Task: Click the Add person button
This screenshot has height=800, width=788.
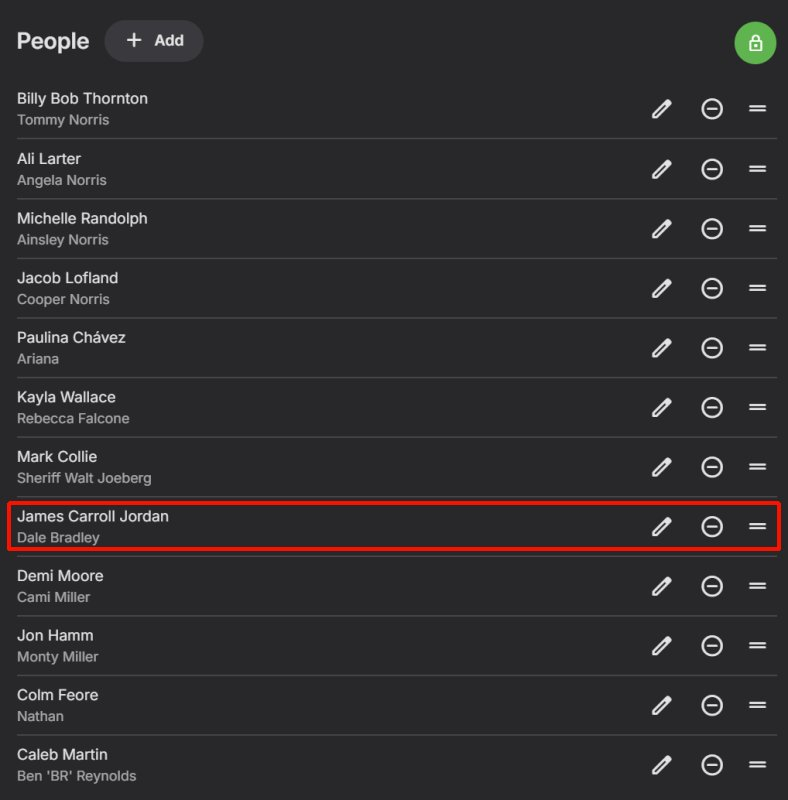Action: [x=154, y=41]
